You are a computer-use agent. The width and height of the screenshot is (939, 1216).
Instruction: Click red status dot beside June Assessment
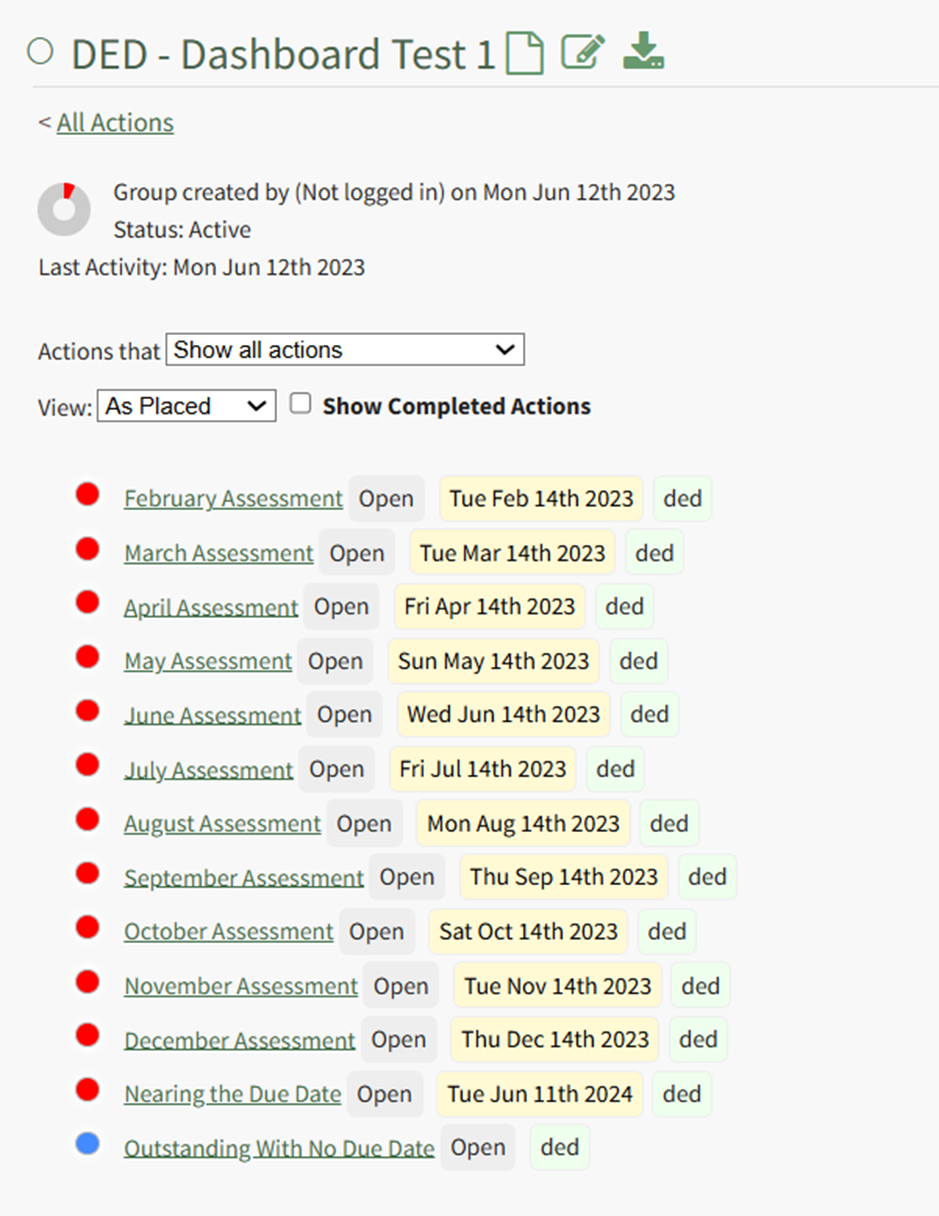pos(88,711)
